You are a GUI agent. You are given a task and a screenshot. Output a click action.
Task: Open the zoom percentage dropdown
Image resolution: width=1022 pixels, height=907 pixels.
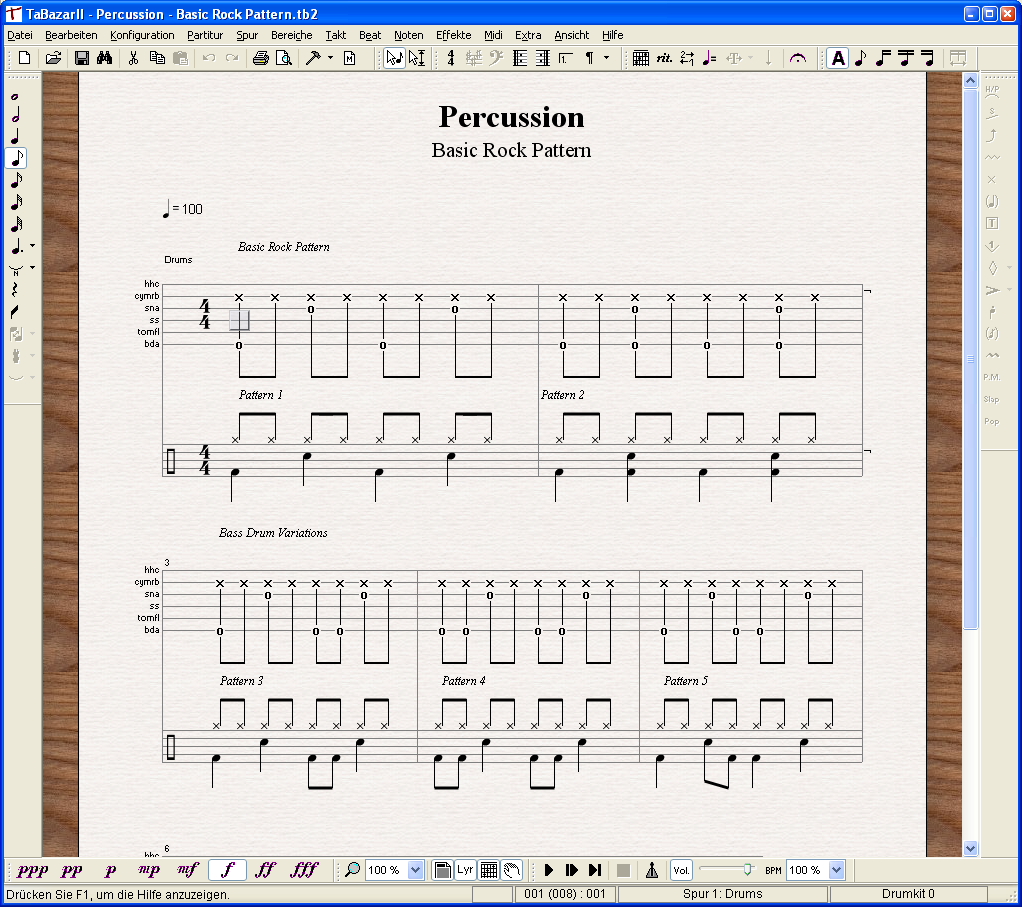pyautogui.click(x=416, y=870)
